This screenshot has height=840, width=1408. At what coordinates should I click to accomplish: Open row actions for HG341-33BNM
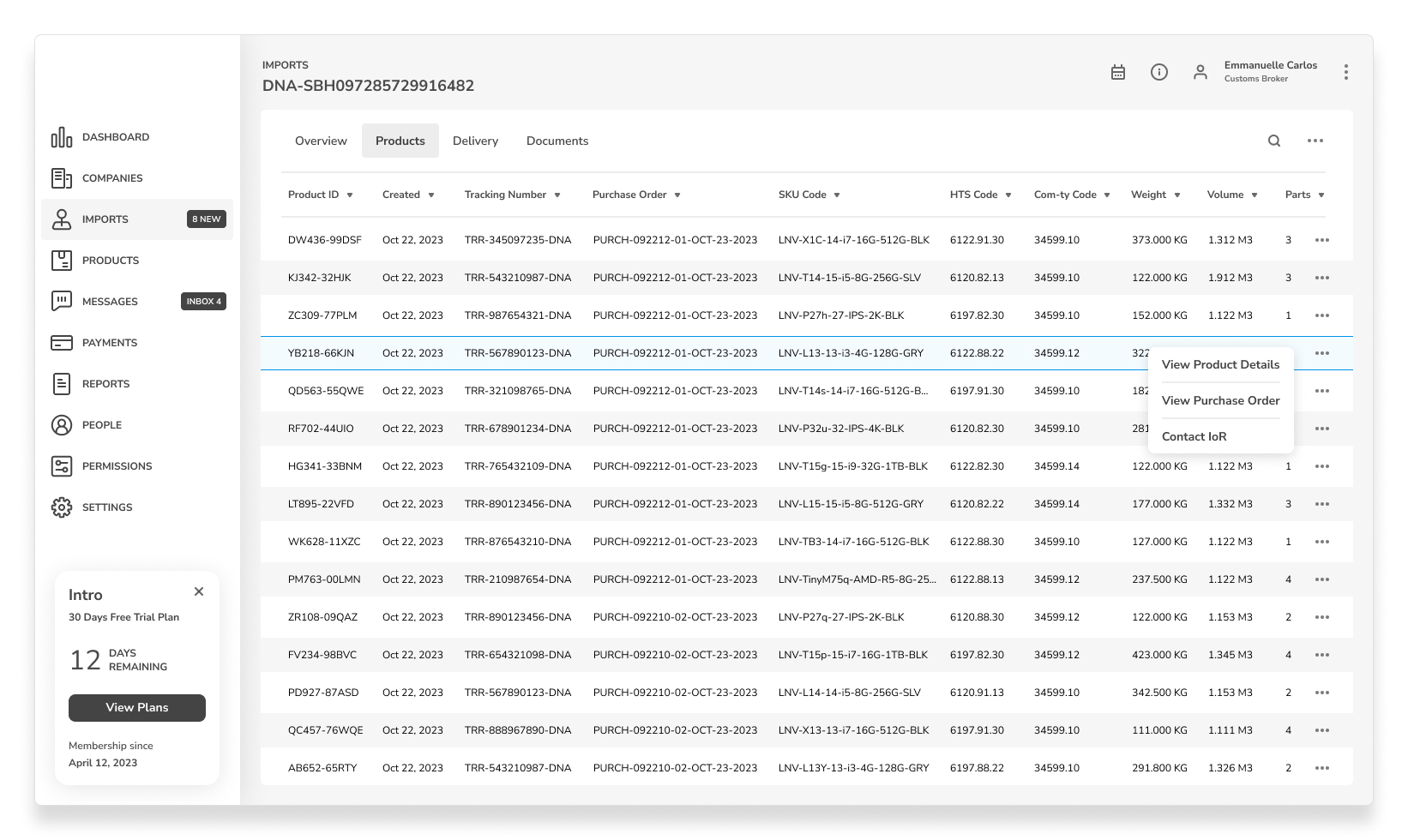(1322, 466)
